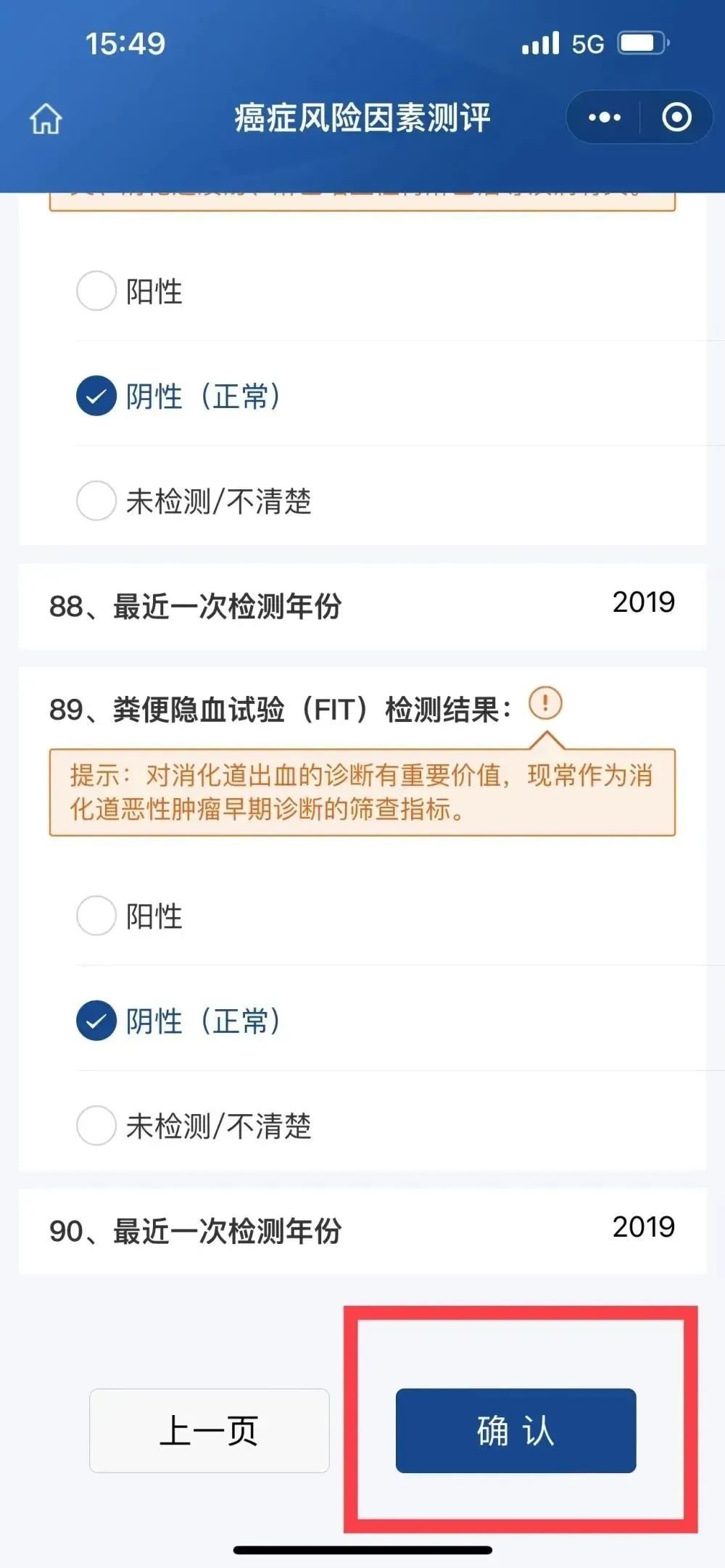Image resolution: width=725 pixels, height=1568 pixels.
Task: Open the mini program three-dots menu
Action: pos(604,117)
